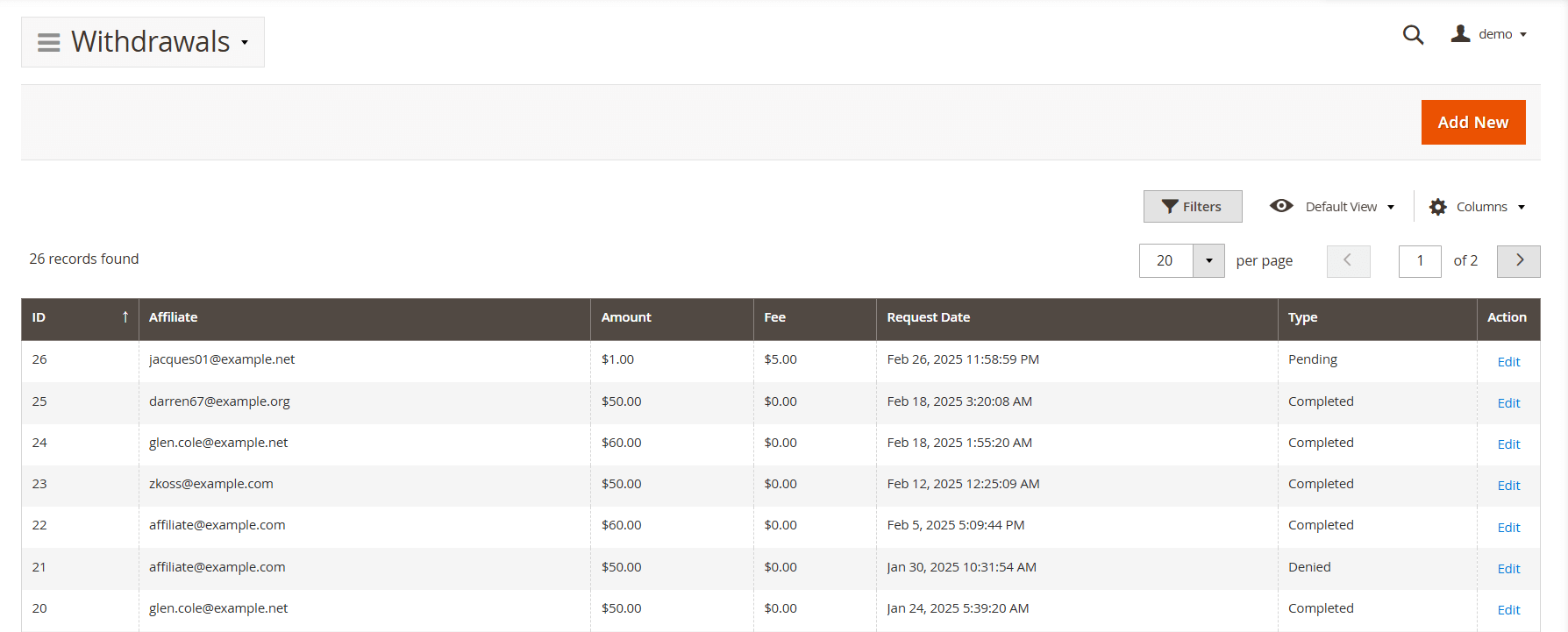Click the search magnifier icon
This screenshot has height=632, width=1568.
(1413, 34)
